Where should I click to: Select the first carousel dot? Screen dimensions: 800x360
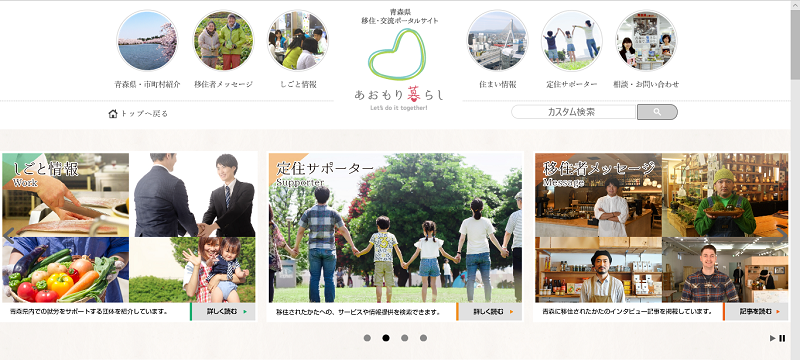[367, 338]
